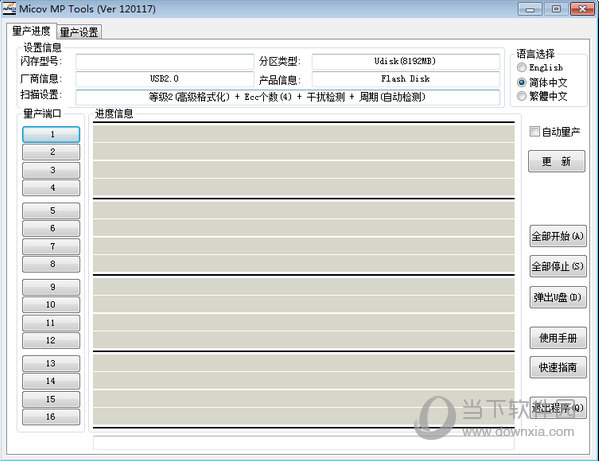Click production port button 4
The height and width of the screenshot is (461, 599).
click(x=51, y=188)
